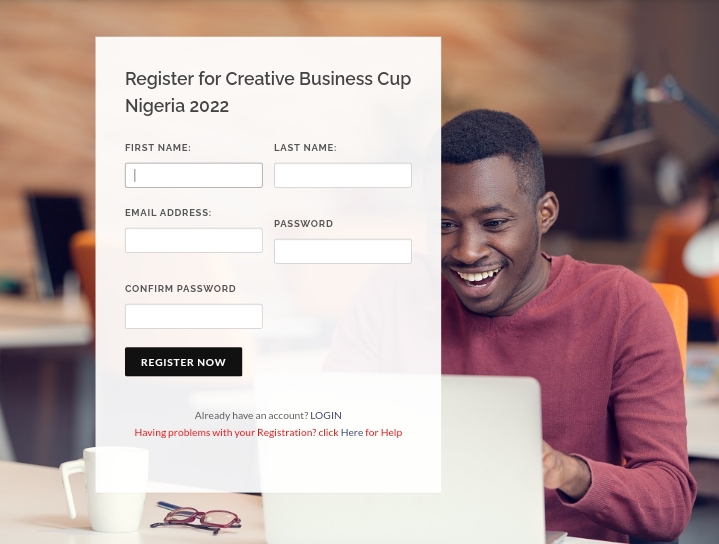Click the 'Already have an account?' text
The width and height of the screenshot is (719, 544).
coord(251,416)
